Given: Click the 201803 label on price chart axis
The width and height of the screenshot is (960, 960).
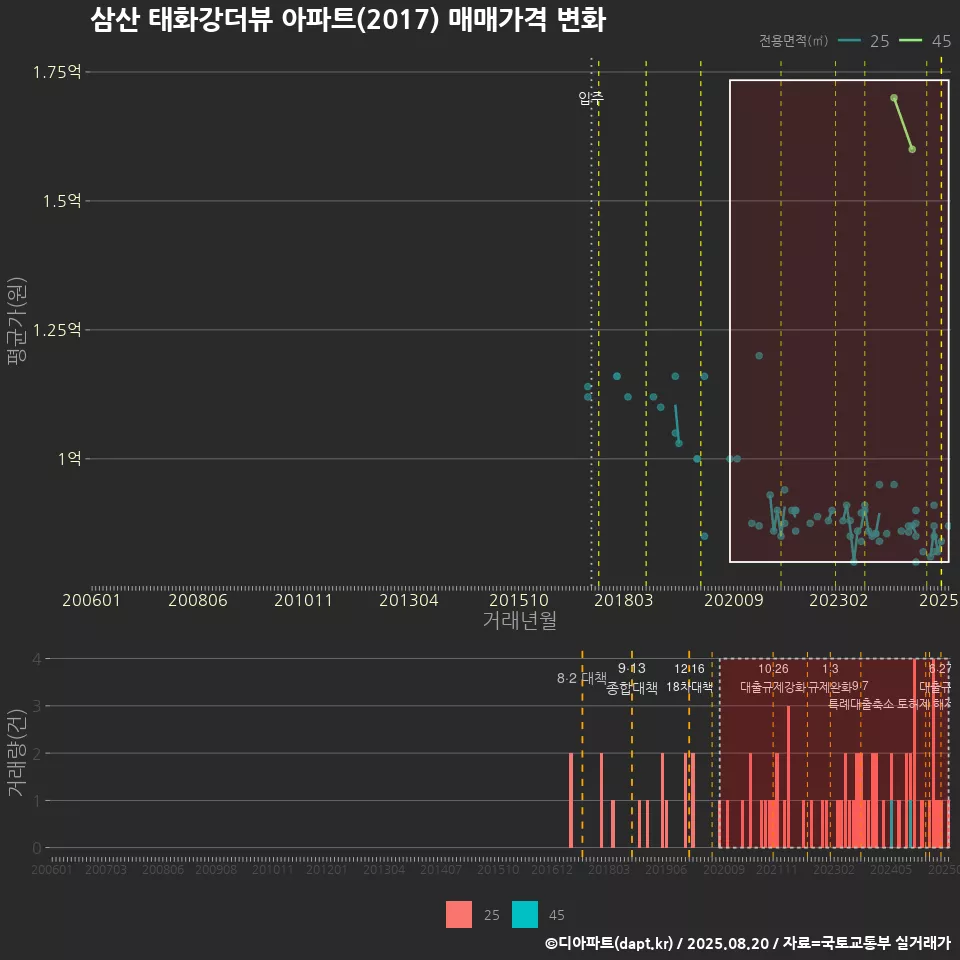Looking at the screenshot, I should pyautogui.click(x=624, y=601).
